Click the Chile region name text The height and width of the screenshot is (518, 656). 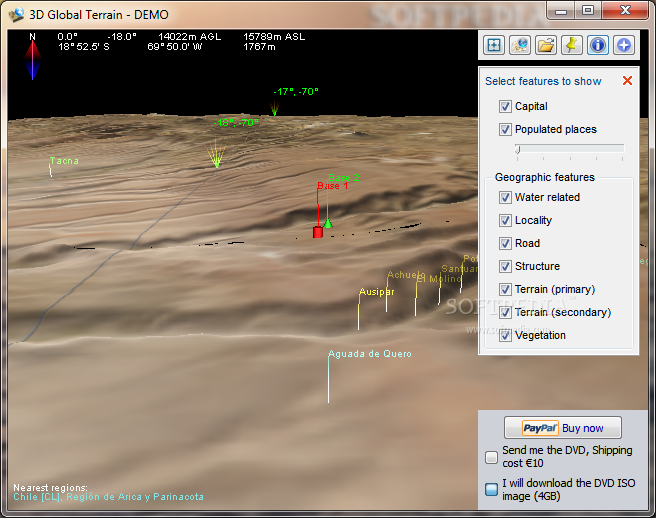coord(108,497)
